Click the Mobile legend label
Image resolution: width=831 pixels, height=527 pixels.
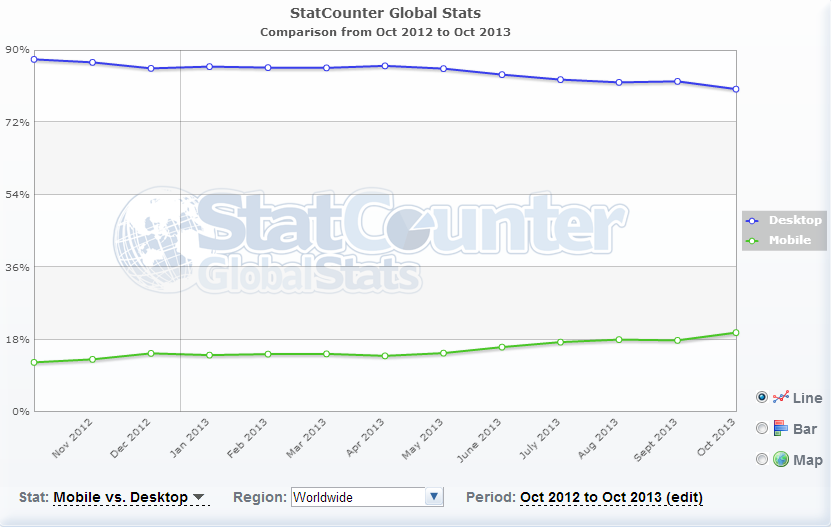coord(790,240)
